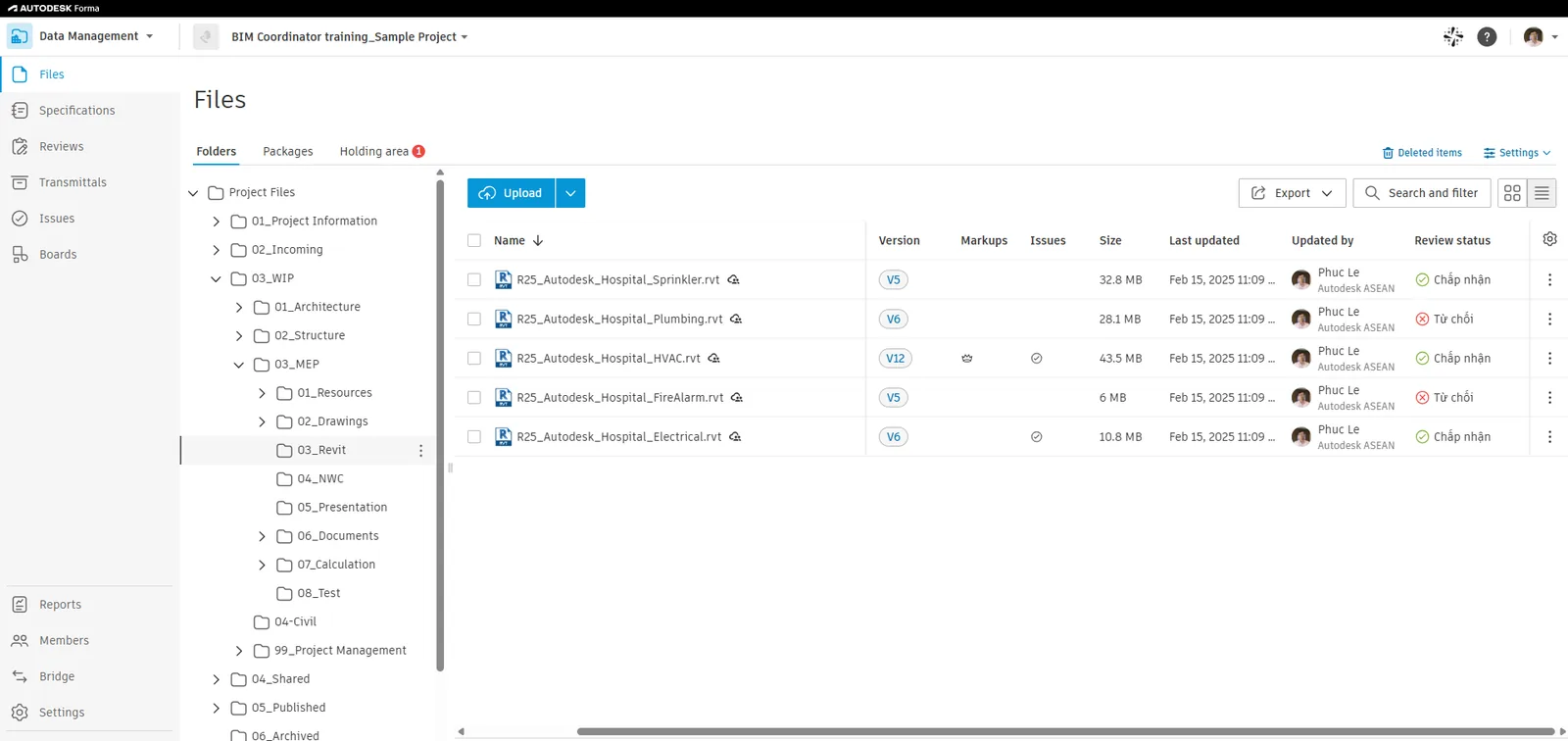
Task: Open the HVAC file markups icon
Action: click(967, 359)
